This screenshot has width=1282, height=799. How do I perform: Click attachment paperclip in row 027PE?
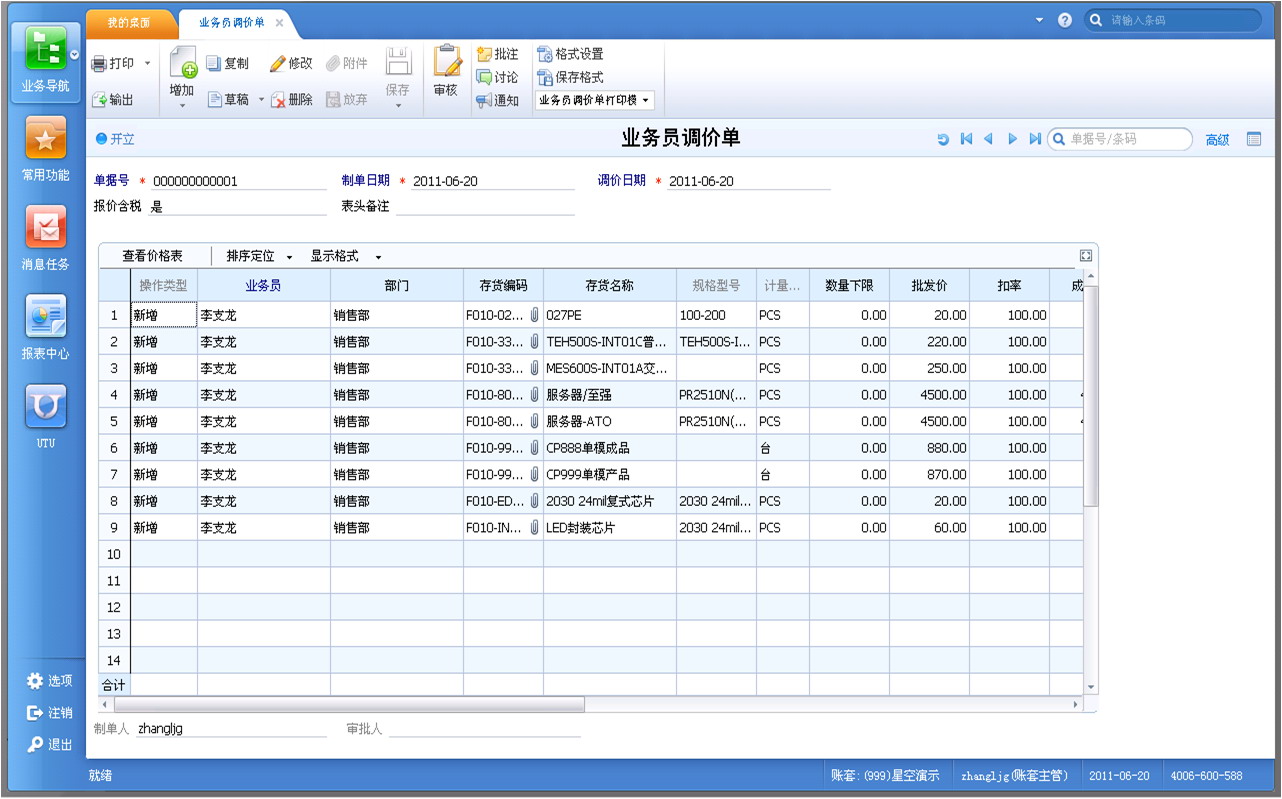click(534, 315)
